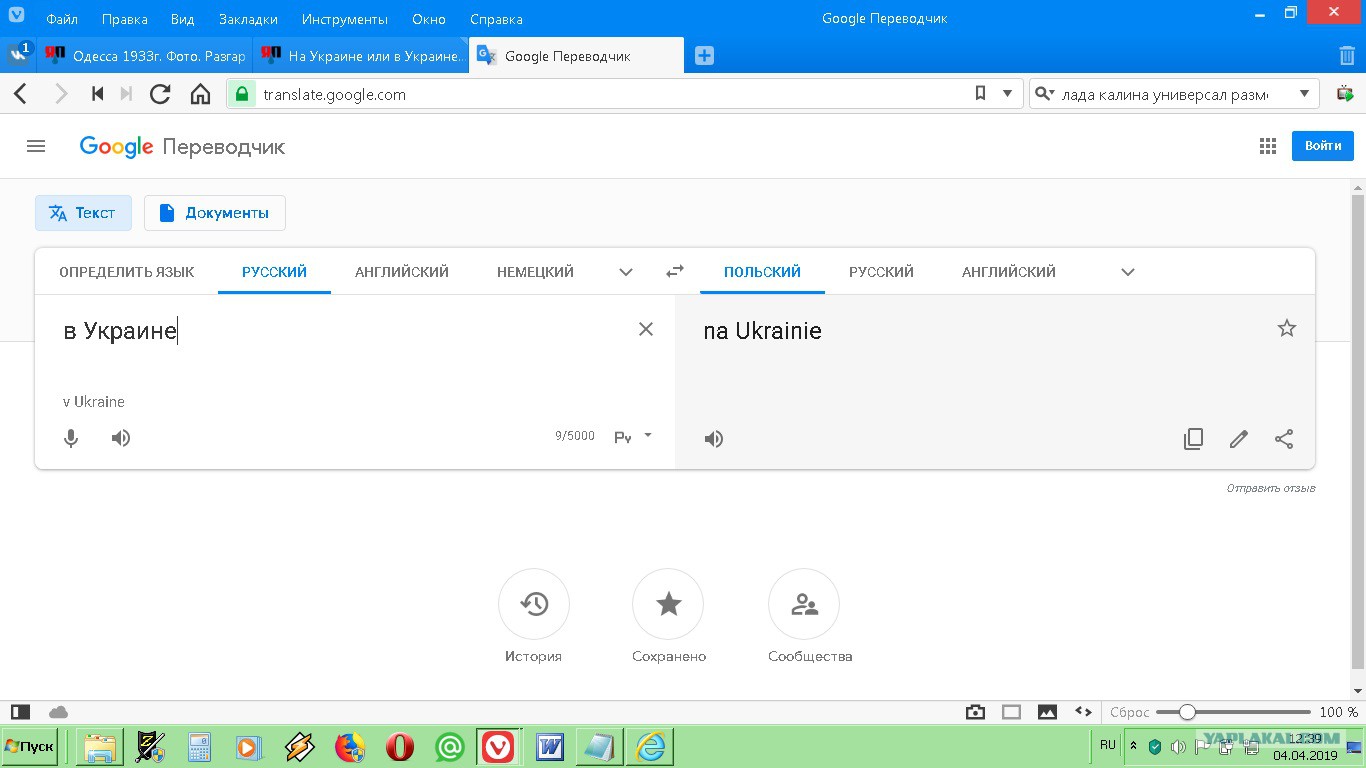The image size is (1366, 768).
Task: Go back one page
Action: point(21,94)
